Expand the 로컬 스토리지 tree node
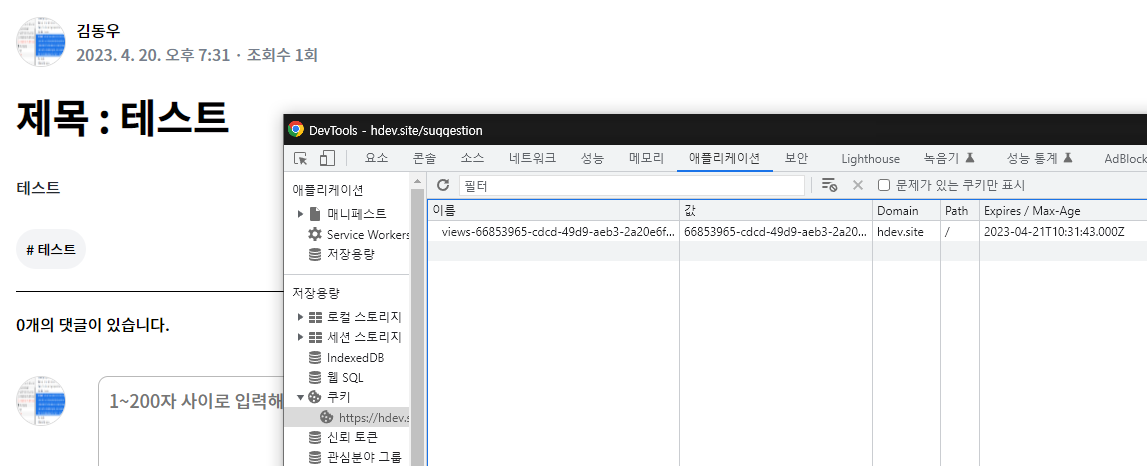Image resolution: width=1147 pixels, height=466 pixels. point(300,317)
